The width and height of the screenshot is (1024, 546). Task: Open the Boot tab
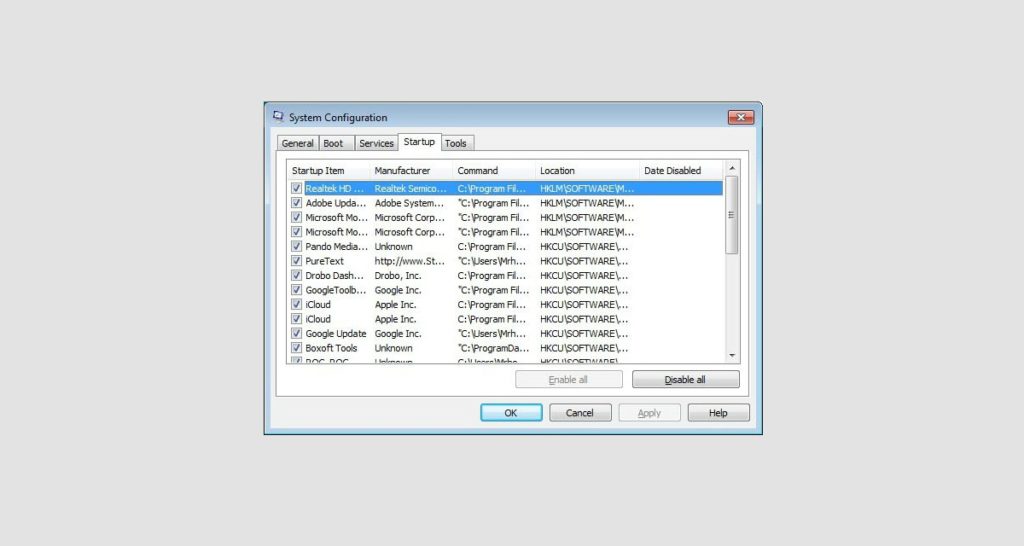click(x=333, y=144)
